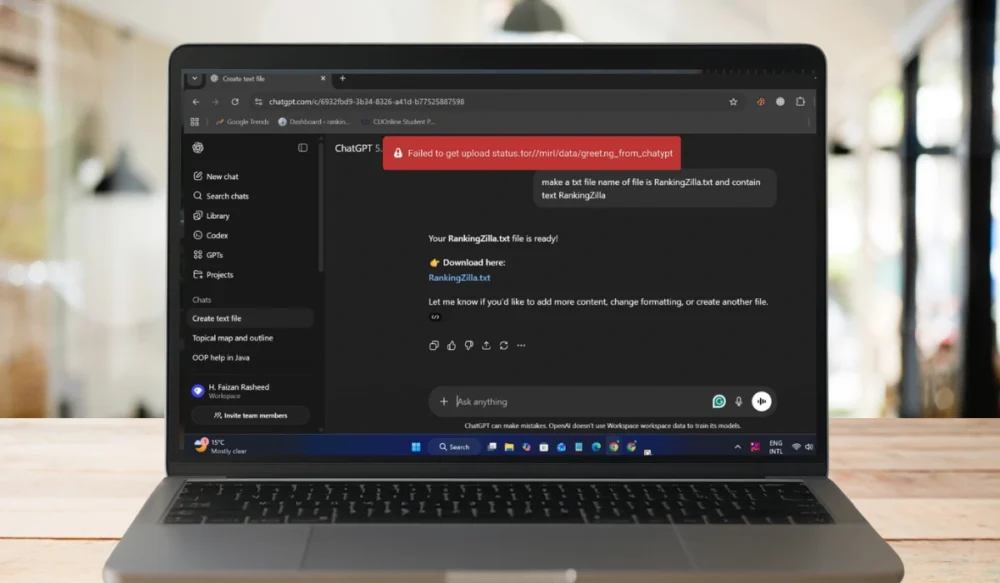Image resolution: width=1000 pixels, height=583 pixels.
Task: Open the Dashboard - rankin bookmark
Action: click(x=312, y=121)
